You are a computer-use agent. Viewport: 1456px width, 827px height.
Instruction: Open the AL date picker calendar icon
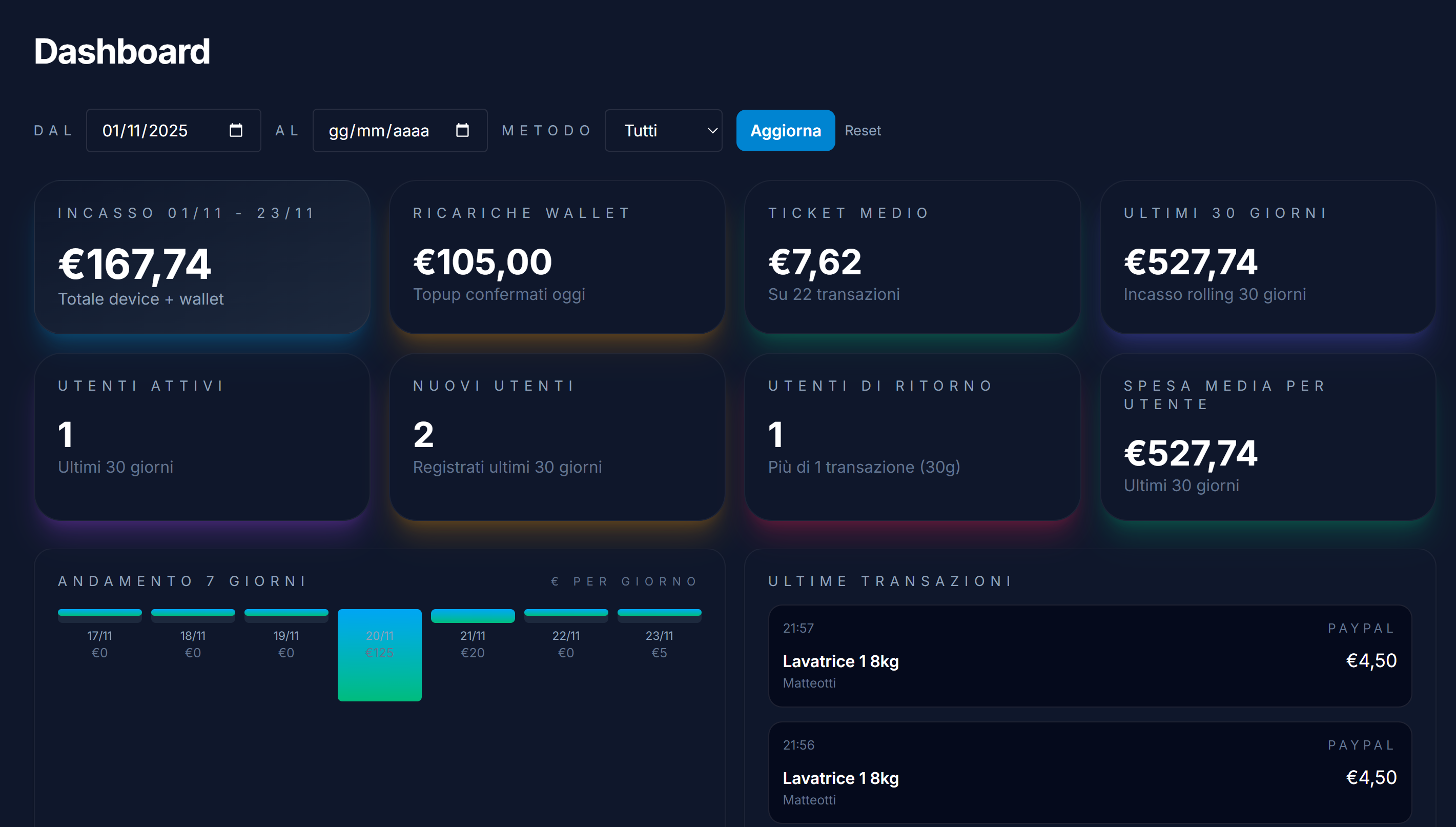coord(463,130)
